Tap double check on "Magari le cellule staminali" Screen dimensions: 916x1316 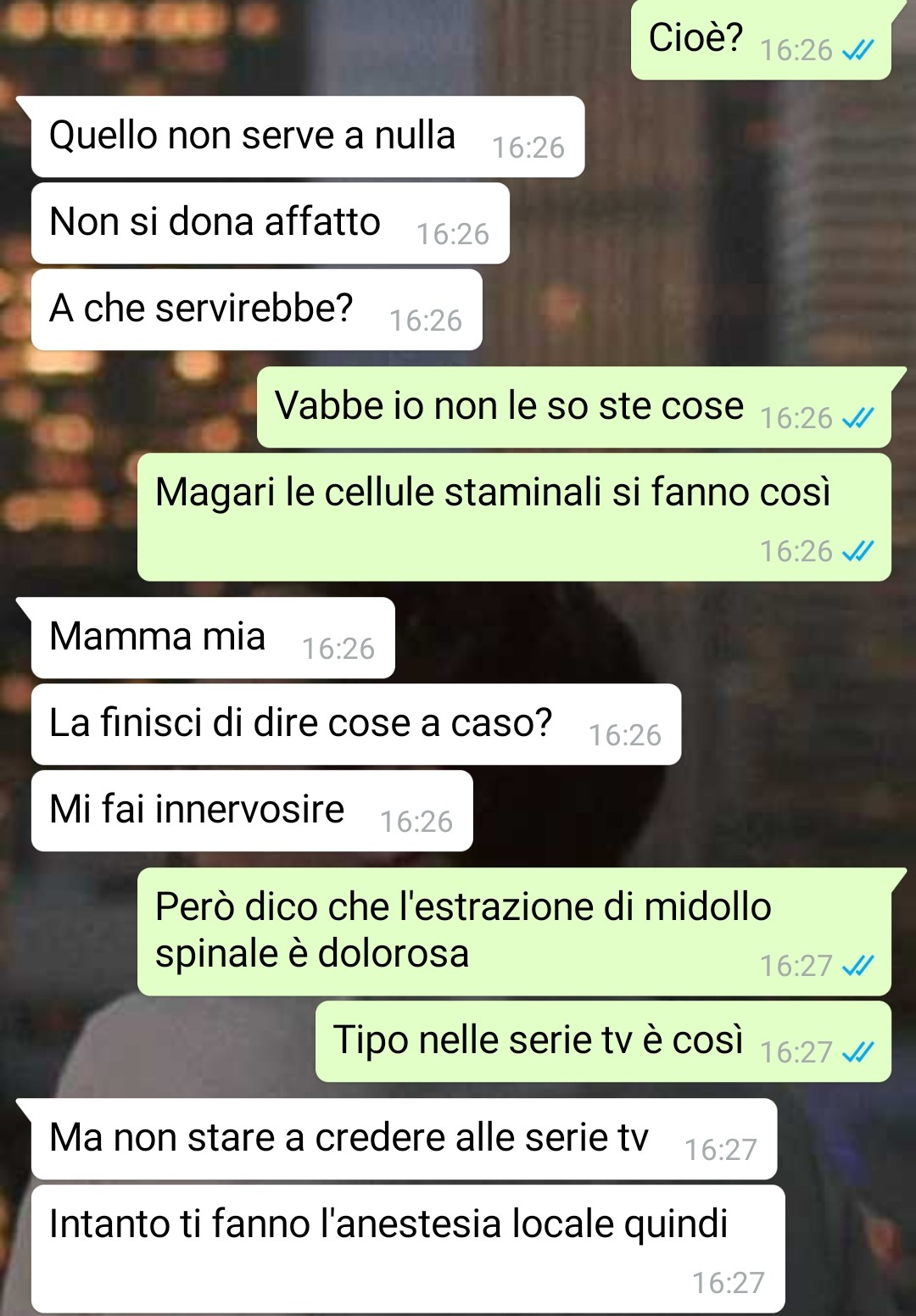(x=857, y=551)
